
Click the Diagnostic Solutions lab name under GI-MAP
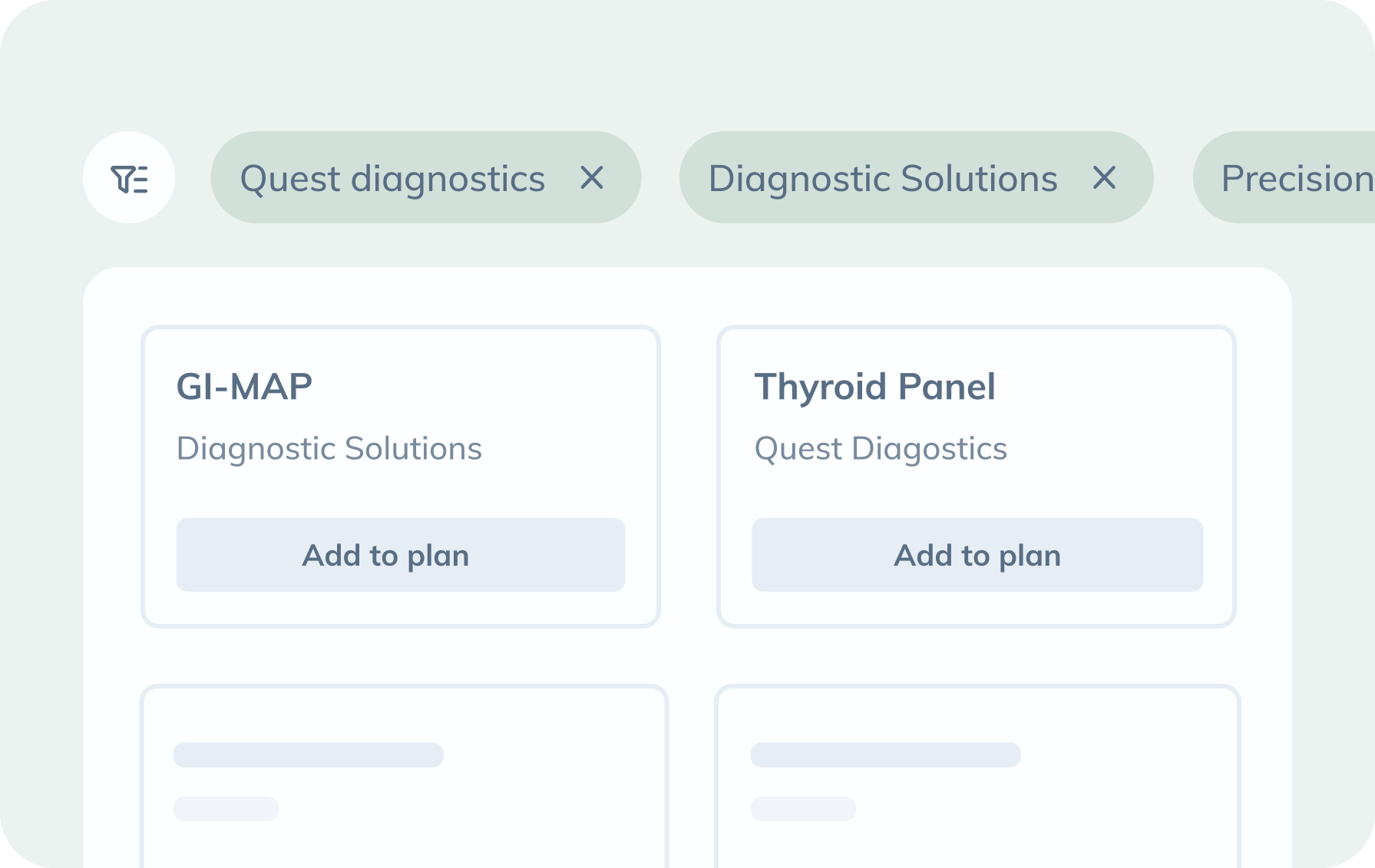[329, 449]
